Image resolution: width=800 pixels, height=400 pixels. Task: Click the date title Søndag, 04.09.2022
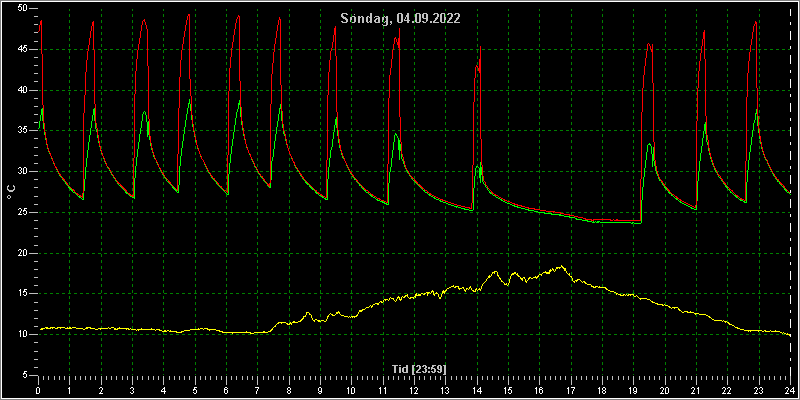[400, 19]
